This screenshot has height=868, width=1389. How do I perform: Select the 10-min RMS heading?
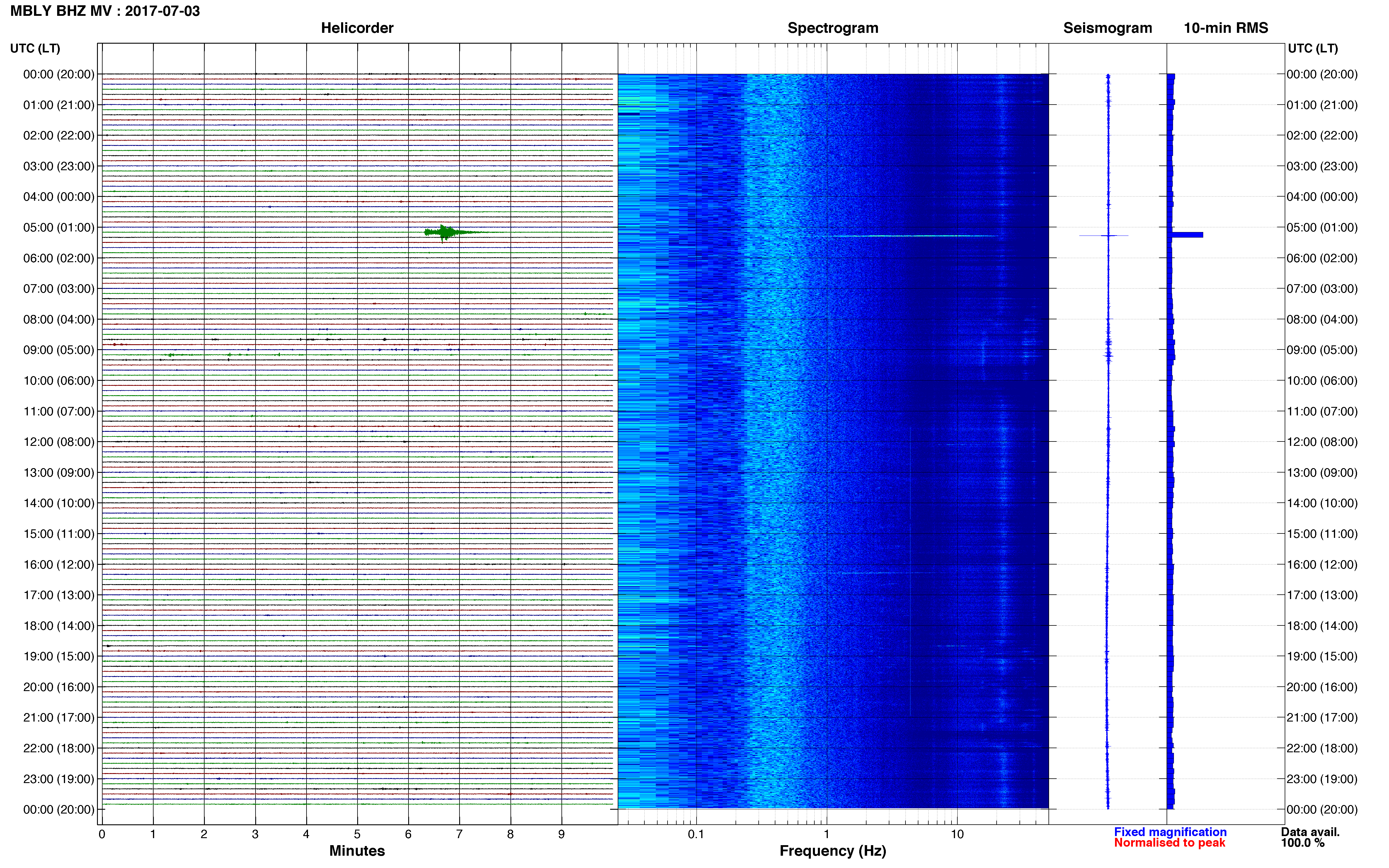pos(1226,28)
